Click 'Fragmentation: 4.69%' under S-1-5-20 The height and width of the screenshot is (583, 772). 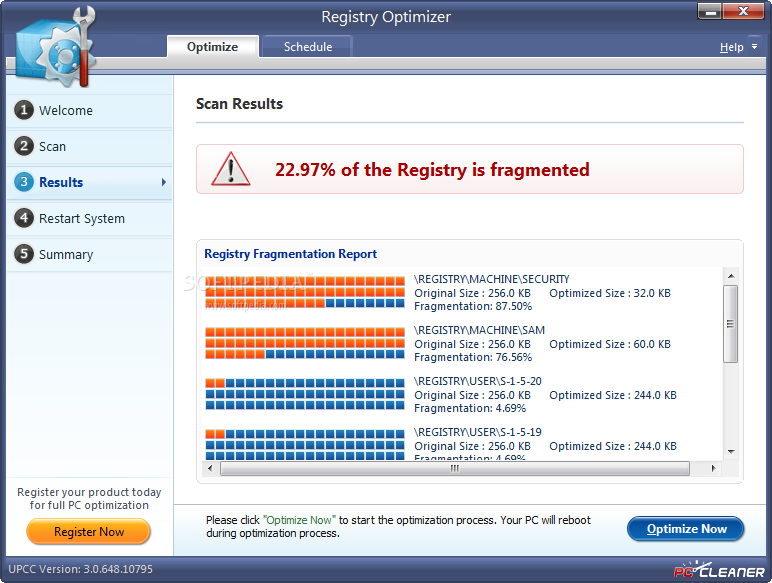470,408
